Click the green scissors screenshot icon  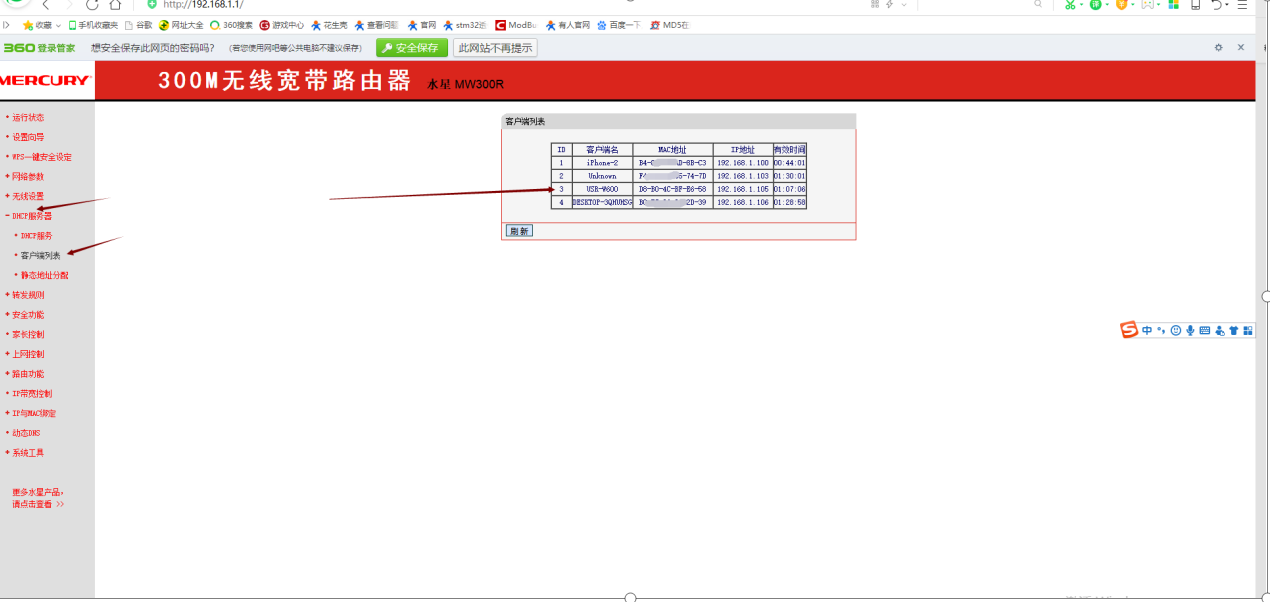coord(1070,5)
